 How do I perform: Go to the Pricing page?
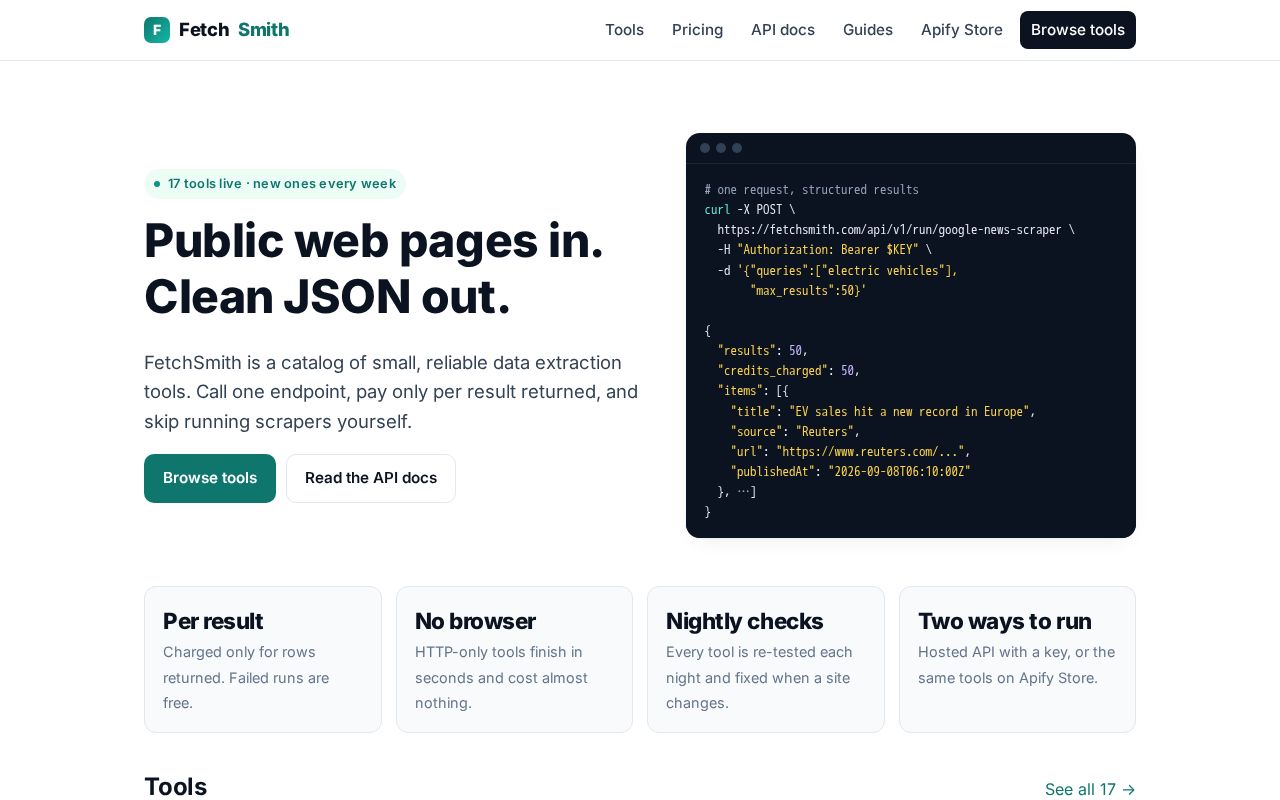(x=697, y=30)
